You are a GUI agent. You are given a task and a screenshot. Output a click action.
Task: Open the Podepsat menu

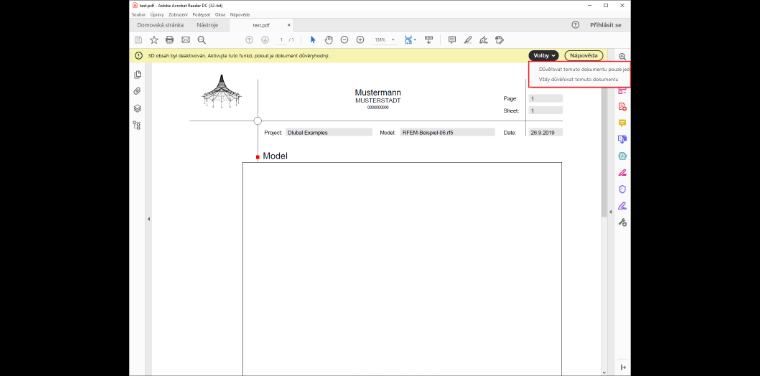coord(201,15)
